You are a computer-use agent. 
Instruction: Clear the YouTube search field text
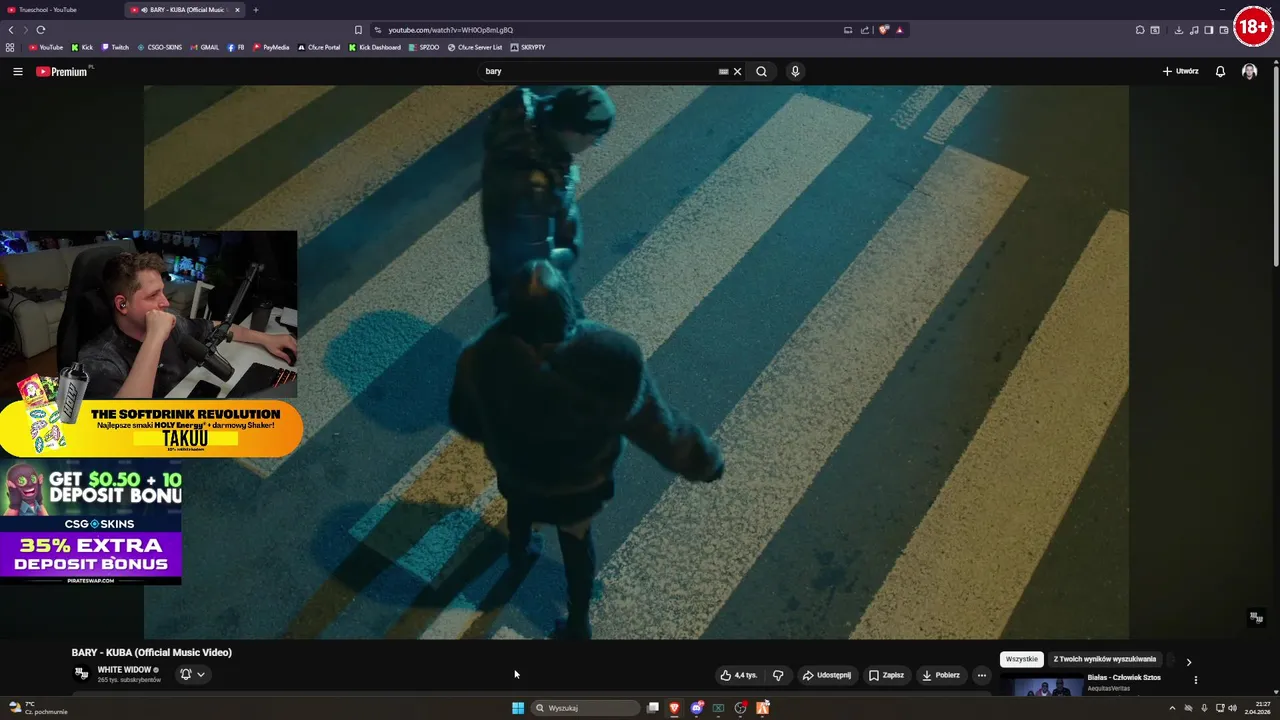coord(737,71)
